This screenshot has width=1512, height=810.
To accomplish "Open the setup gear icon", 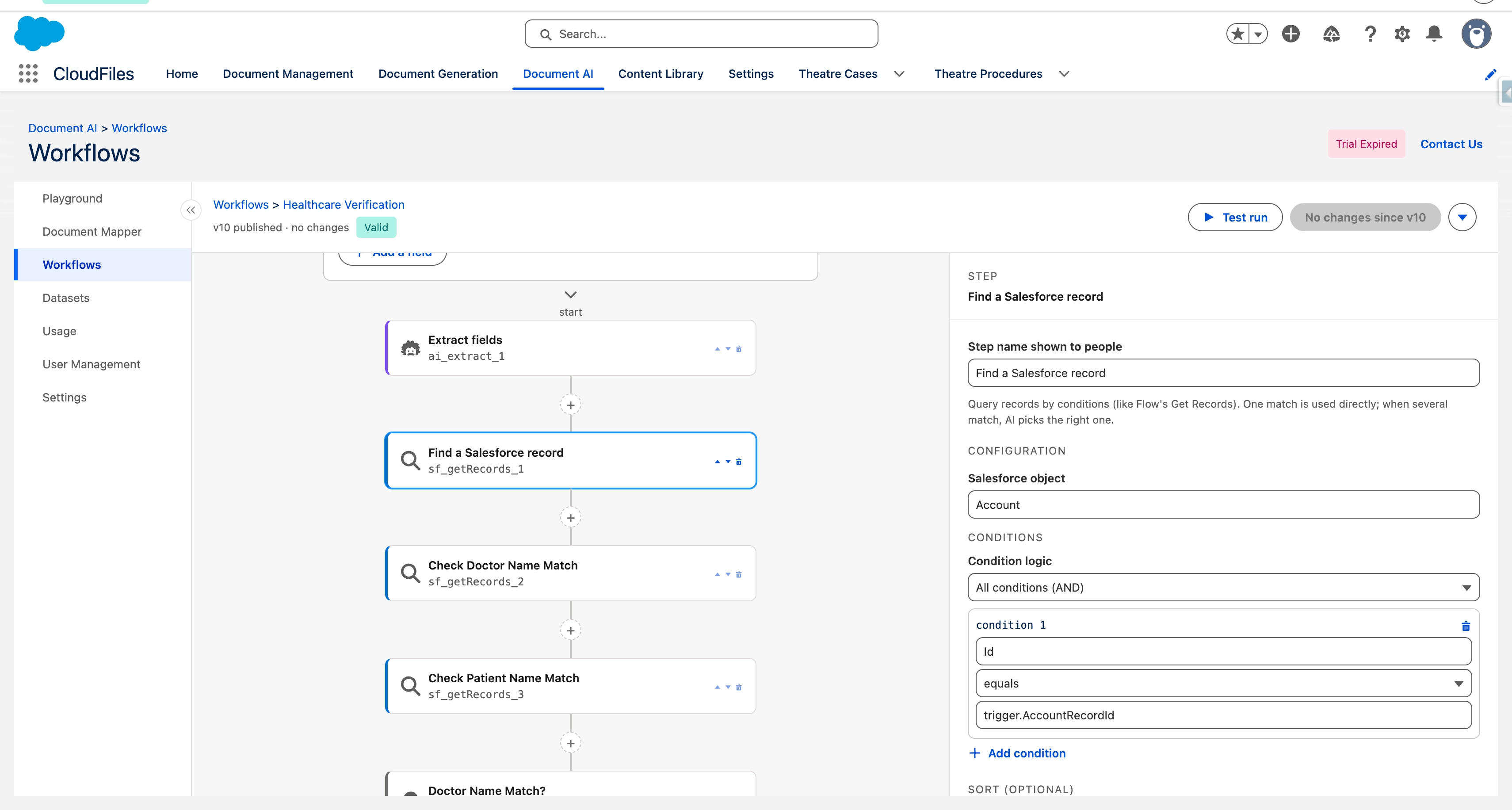I will [x=1402, y=34].
